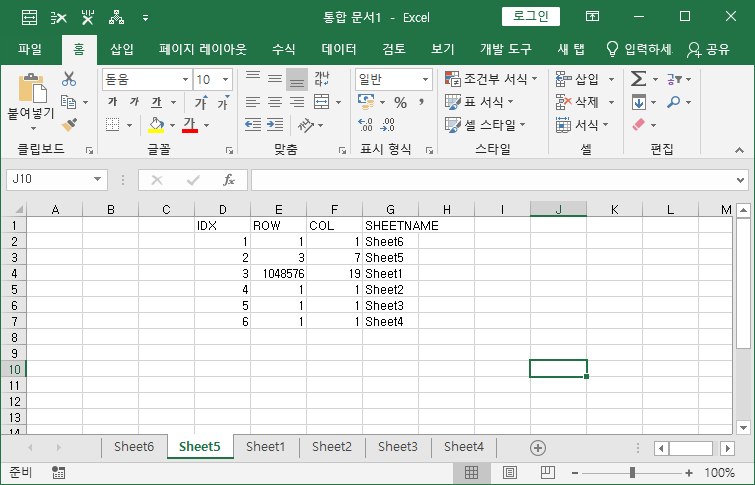755x485 pixels.
Task: Click the wrap text icon
Action: [x=322, y=79]
